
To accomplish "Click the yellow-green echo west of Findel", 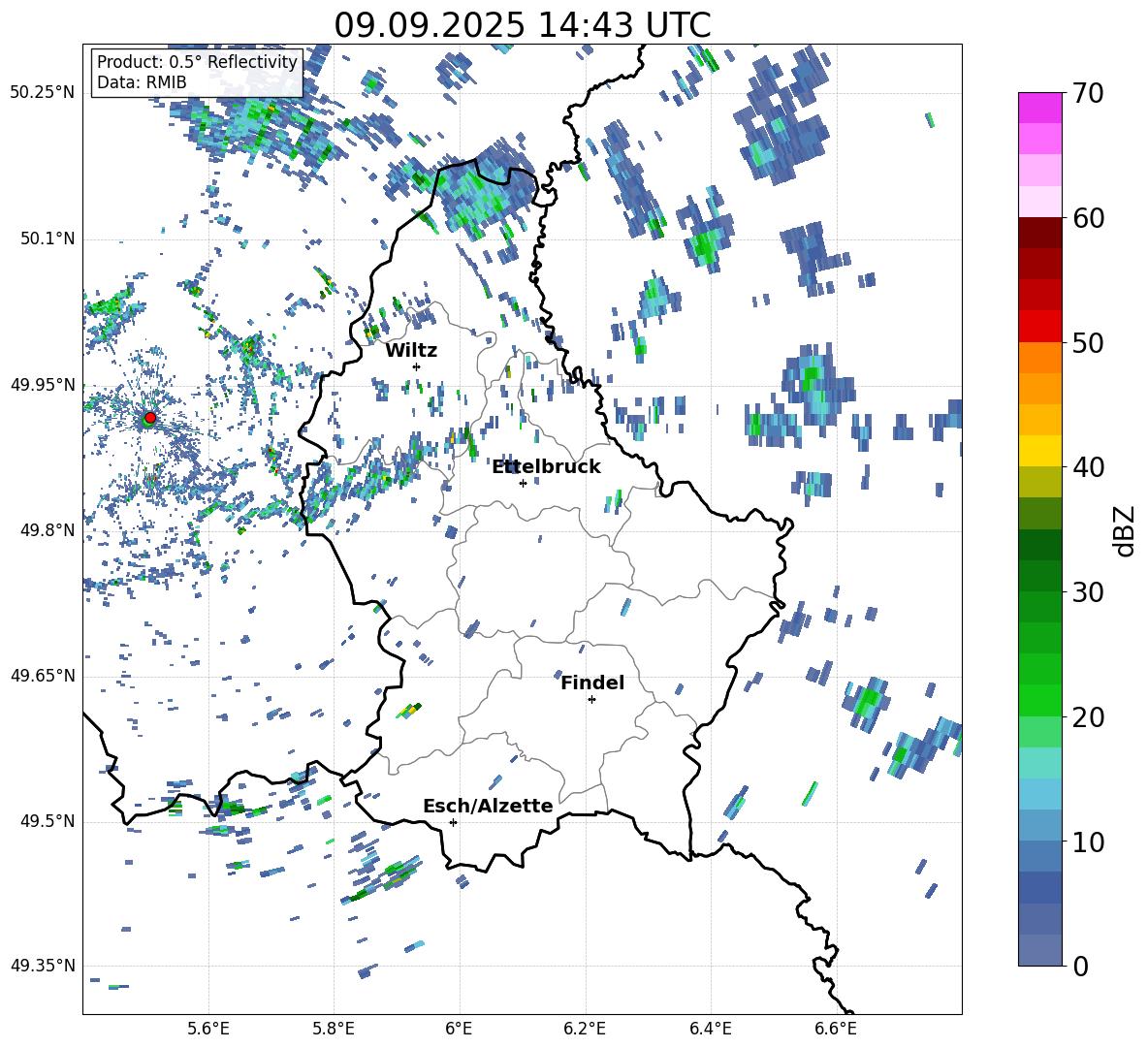I will coord(410,710).
